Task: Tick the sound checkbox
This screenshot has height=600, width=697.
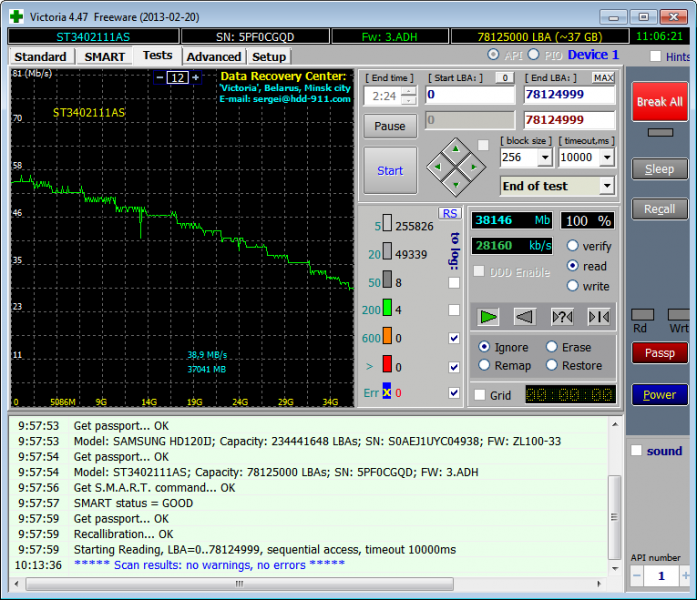Action: pyautogui.click(x=636, y=451)
